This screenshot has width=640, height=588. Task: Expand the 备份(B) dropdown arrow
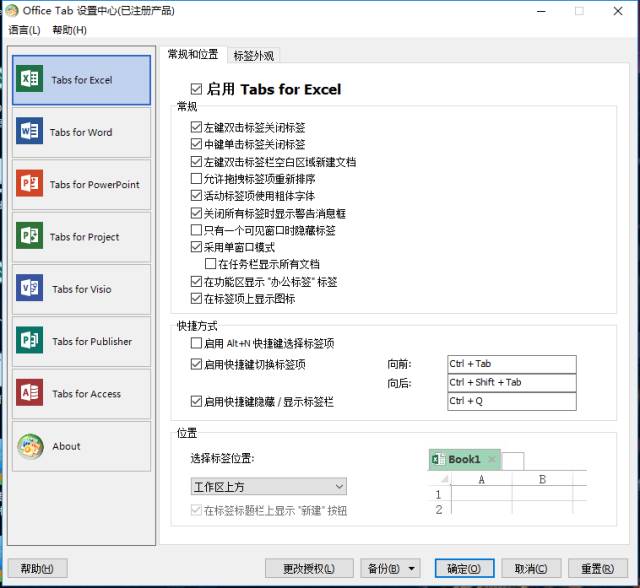(x=412, y=568)
